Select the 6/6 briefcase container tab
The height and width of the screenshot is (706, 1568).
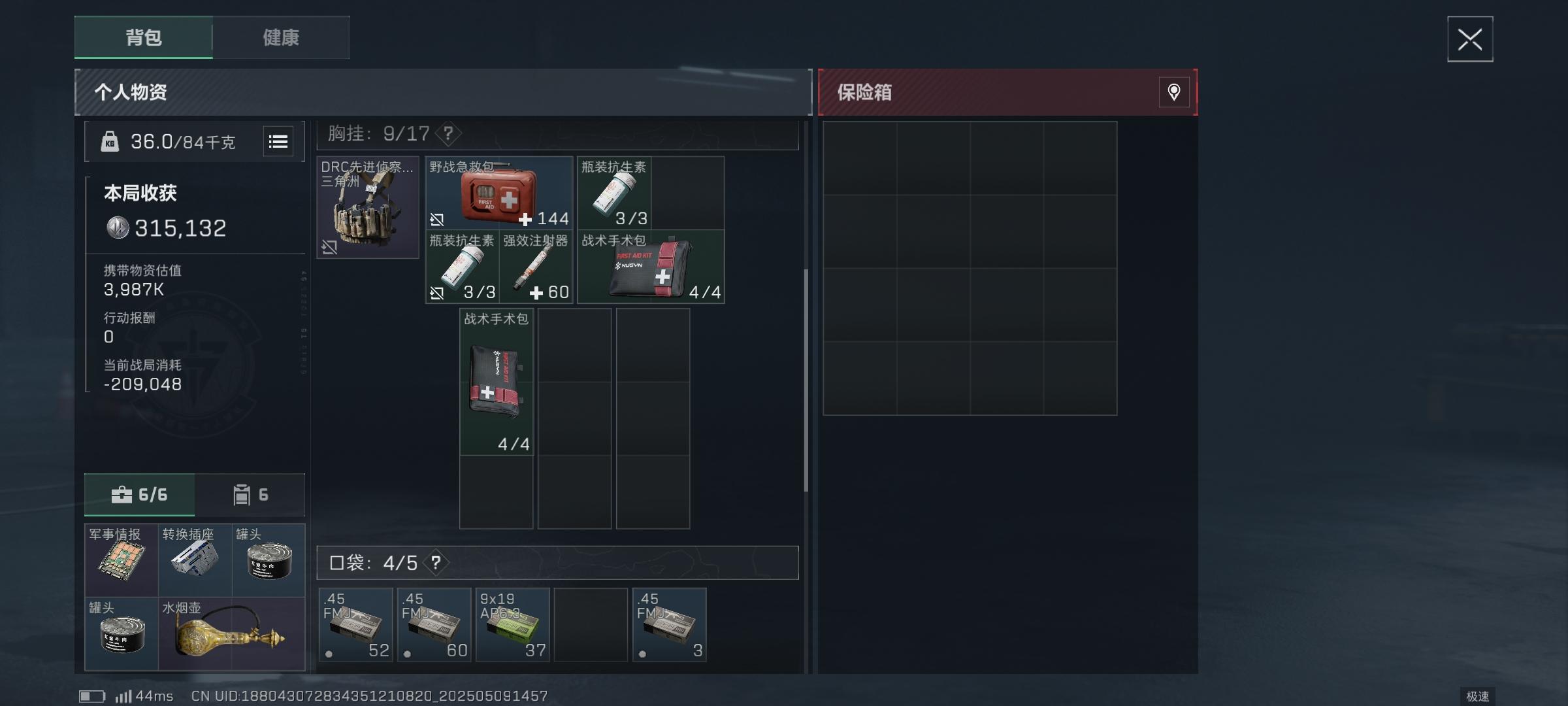(140, 495)
